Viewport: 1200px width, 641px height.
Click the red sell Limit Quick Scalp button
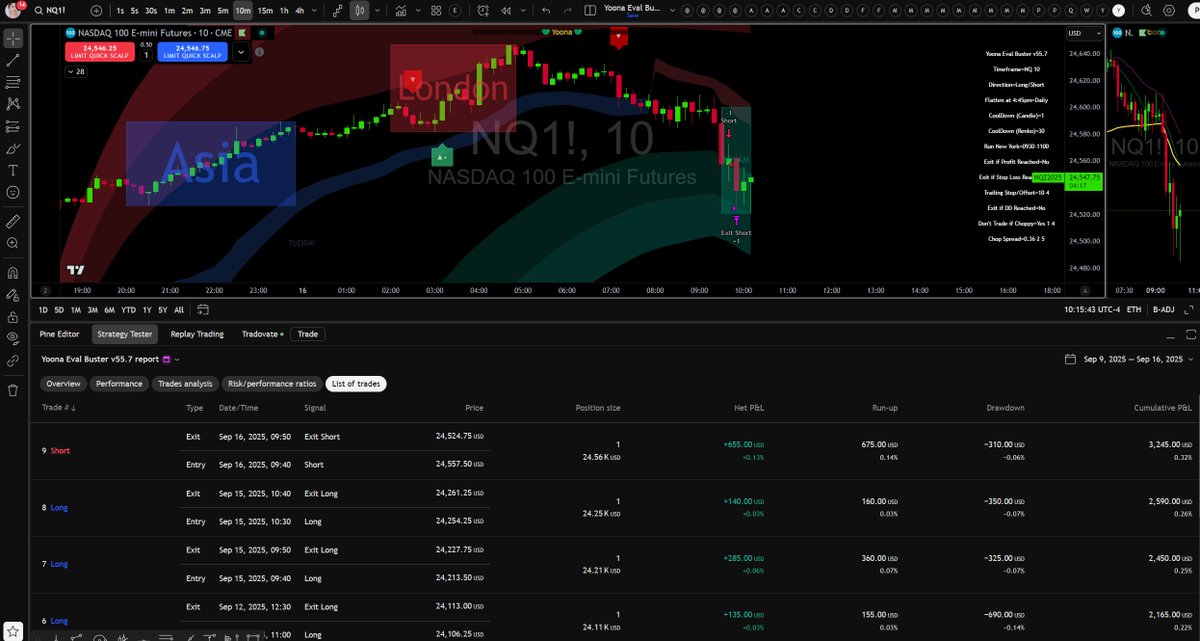pyautogui.click(x=99, y=51)
